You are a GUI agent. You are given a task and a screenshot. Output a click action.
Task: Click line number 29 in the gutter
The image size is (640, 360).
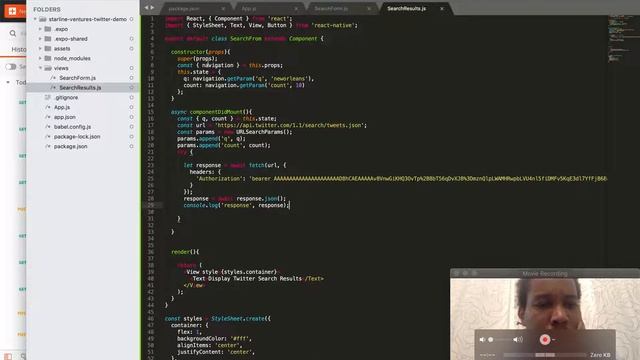150,205
